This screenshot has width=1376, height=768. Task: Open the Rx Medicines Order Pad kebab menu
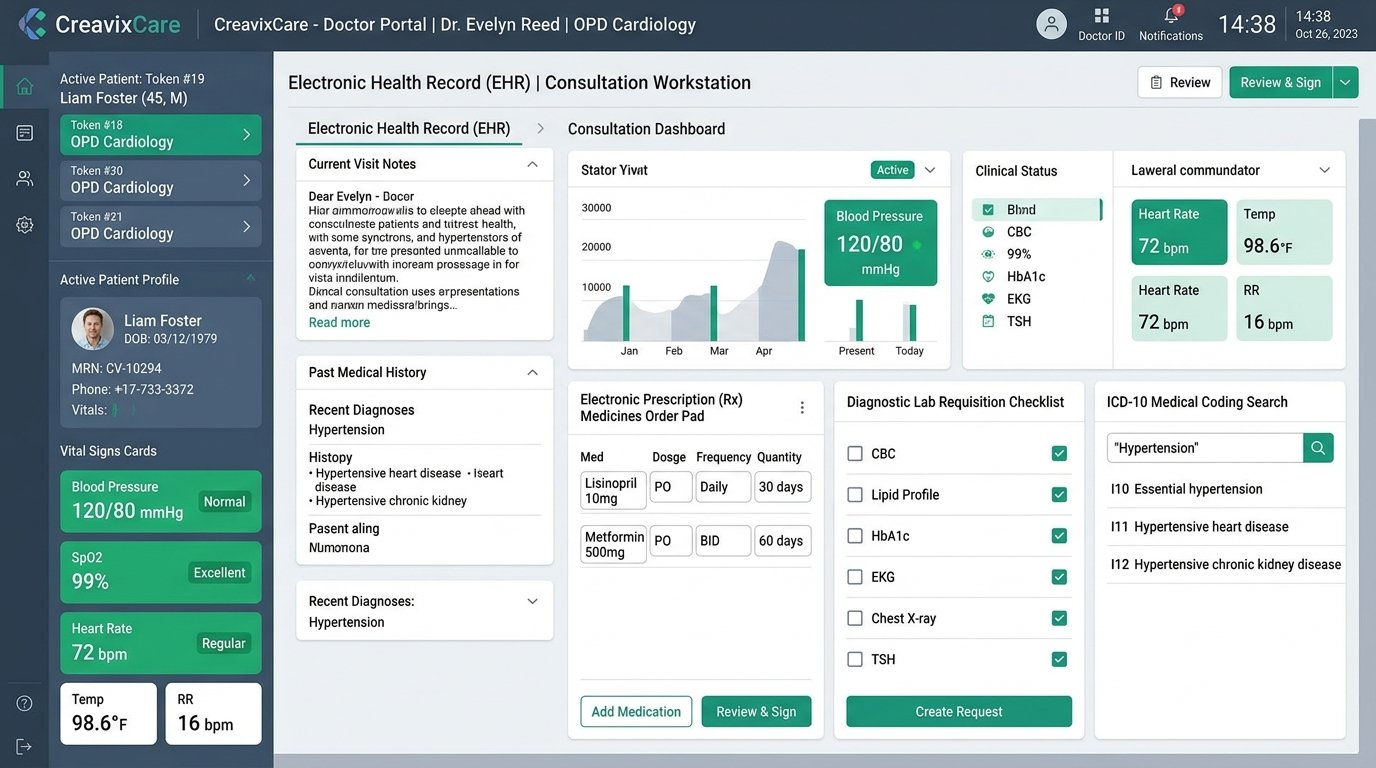[x=802, y=408]
